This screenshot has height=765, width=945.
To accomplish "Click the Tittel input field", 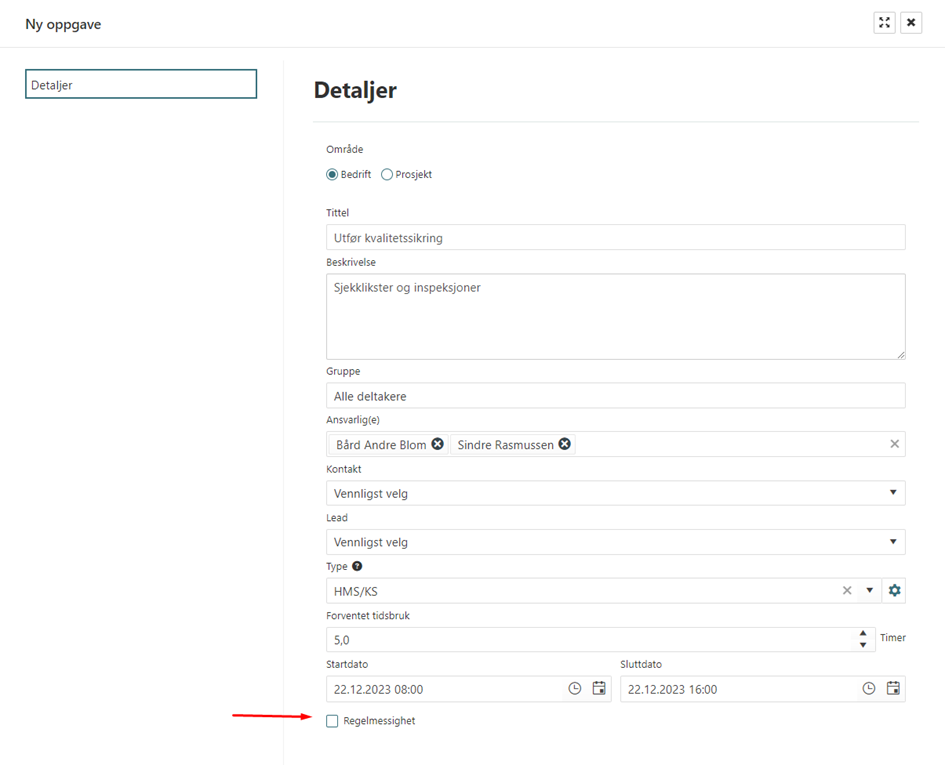I will pyautogui.click(x=615, y=238).
